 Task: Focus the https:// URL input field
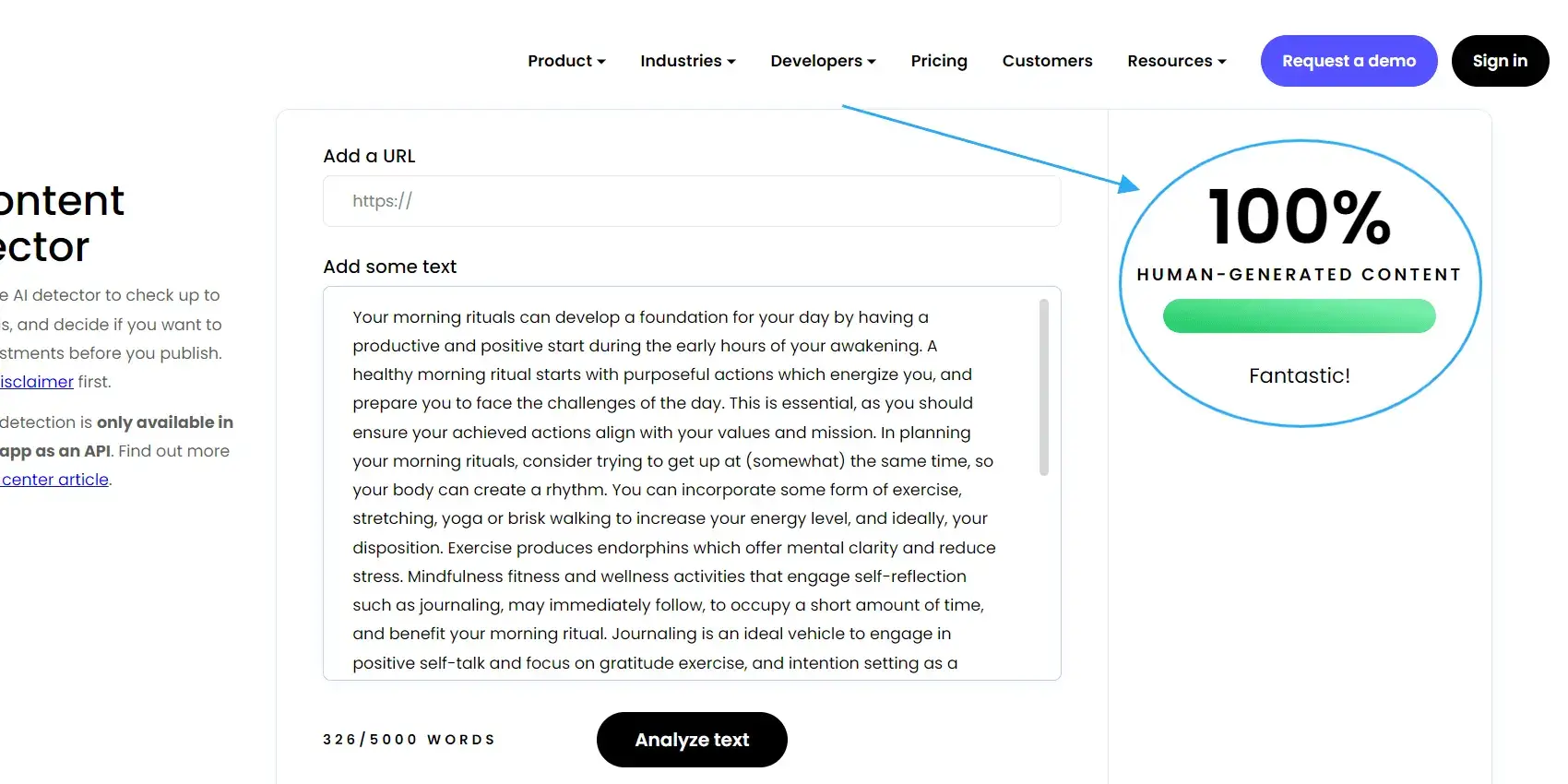[692, 201]
